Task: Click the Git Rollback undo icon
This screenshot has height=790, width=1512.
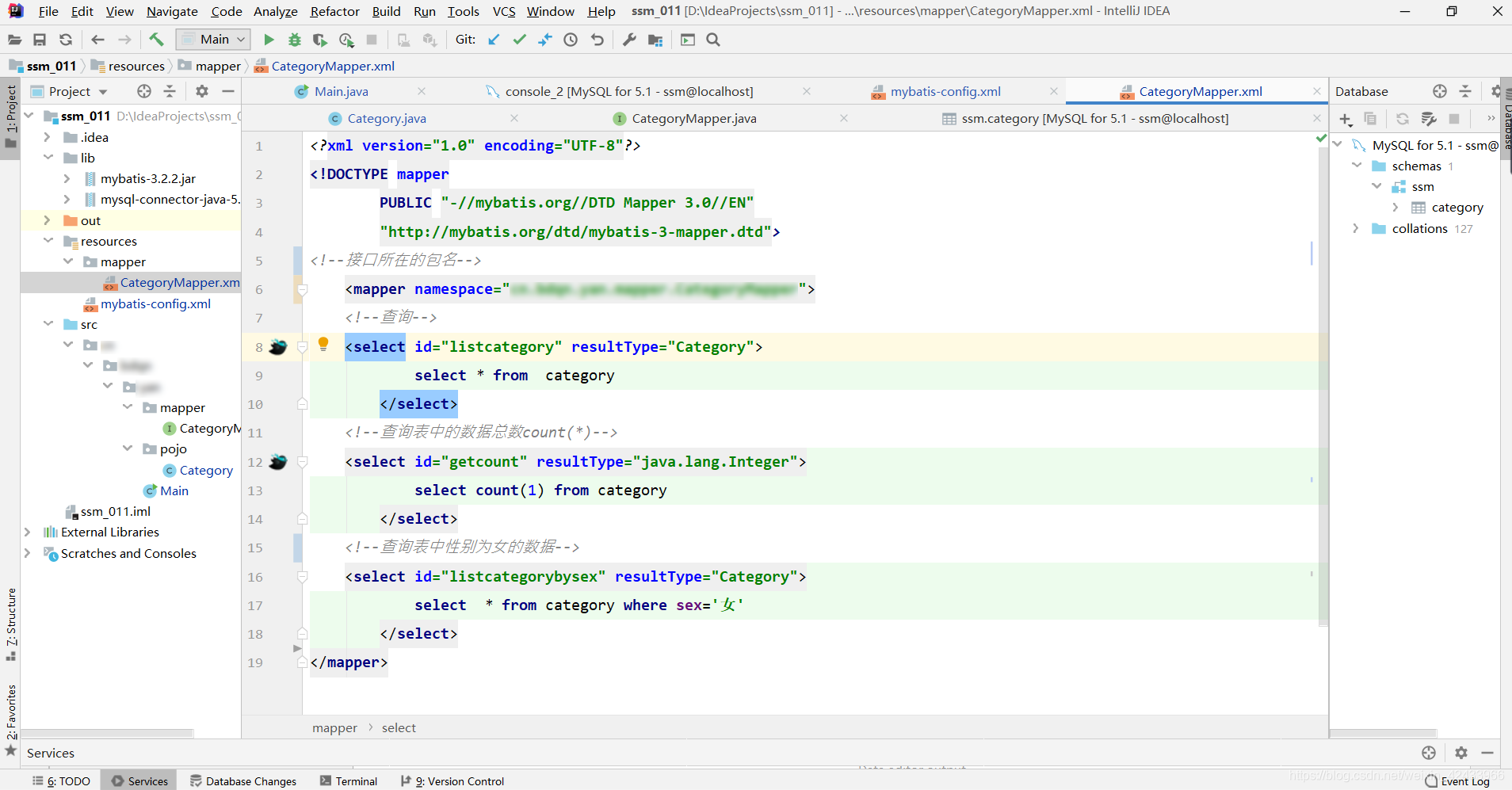Action: coord(598,40)
